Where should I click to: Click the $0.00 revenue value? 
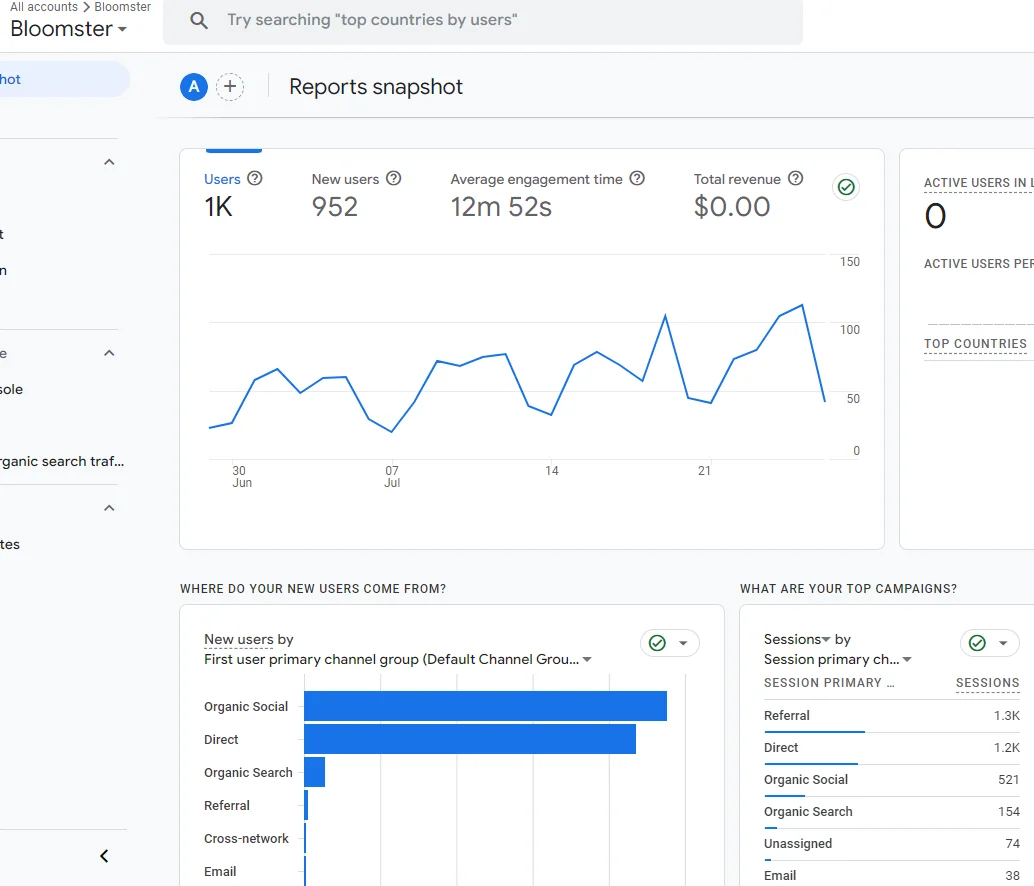(731, 207)
